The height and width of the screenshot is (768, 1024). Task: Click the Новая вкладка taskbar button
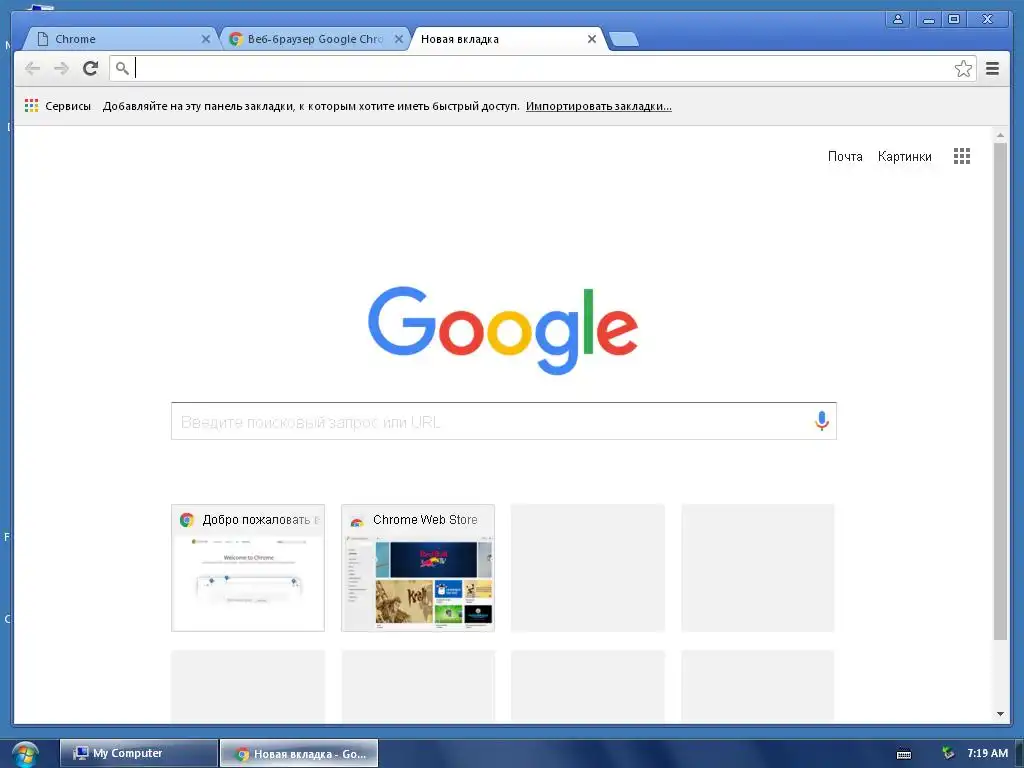pos(299,754)
